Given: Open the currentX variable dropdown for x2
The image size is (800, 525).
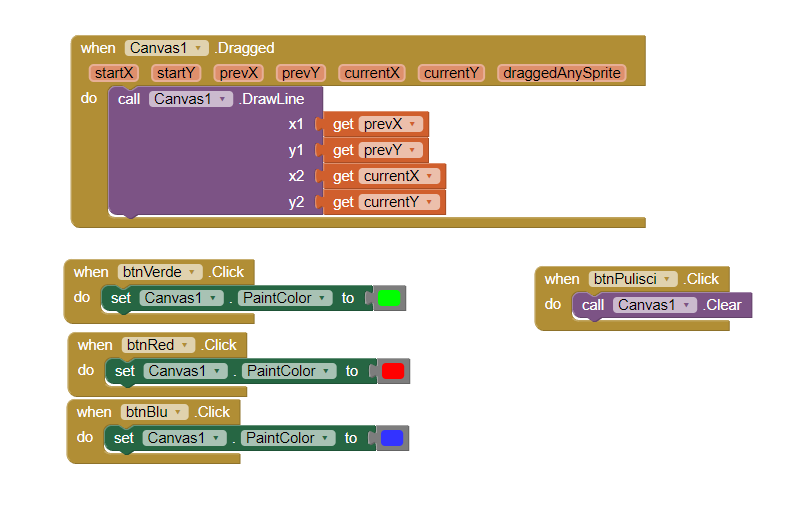Looking at the screenshot, I should tap(430, 176).
